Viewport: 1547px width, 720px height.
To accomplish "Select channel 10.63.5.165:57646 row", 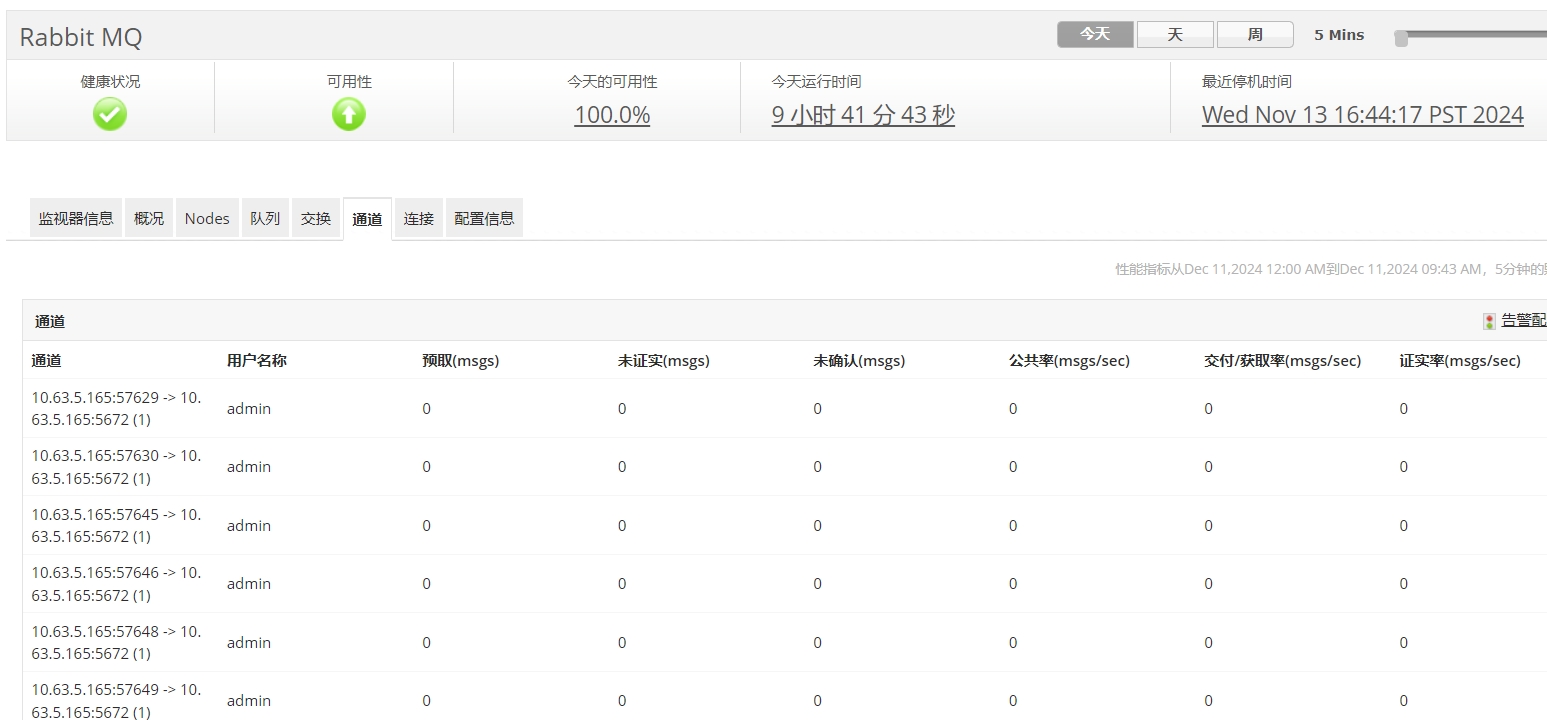I will click(x=784, y=584).
